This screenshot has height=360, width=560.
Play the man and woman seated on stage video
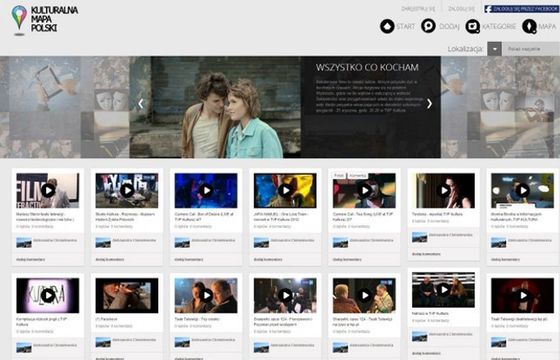[444, 290]
